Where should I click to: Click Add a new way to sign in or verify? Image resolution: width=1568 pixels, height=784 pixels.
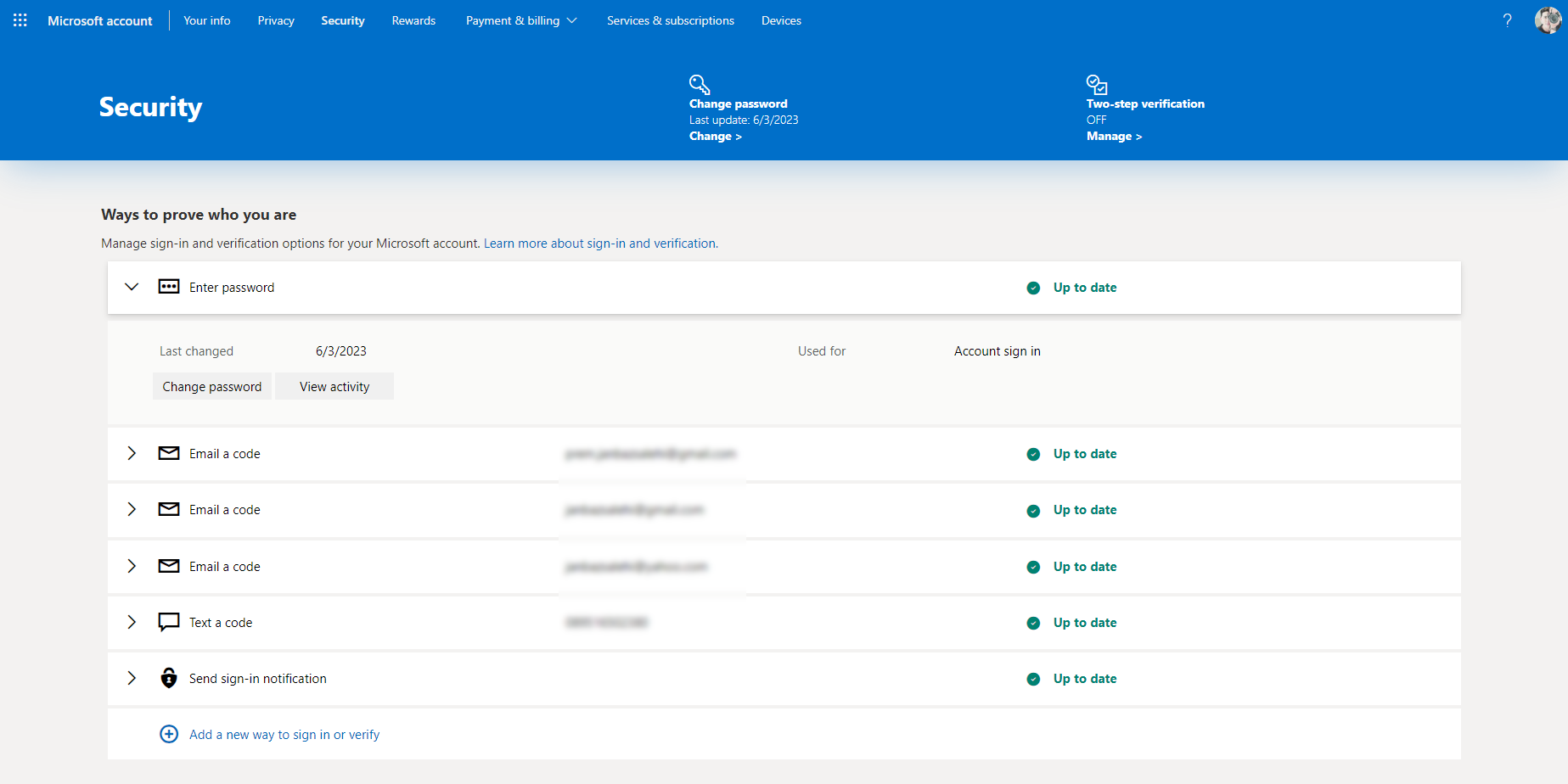284,735
